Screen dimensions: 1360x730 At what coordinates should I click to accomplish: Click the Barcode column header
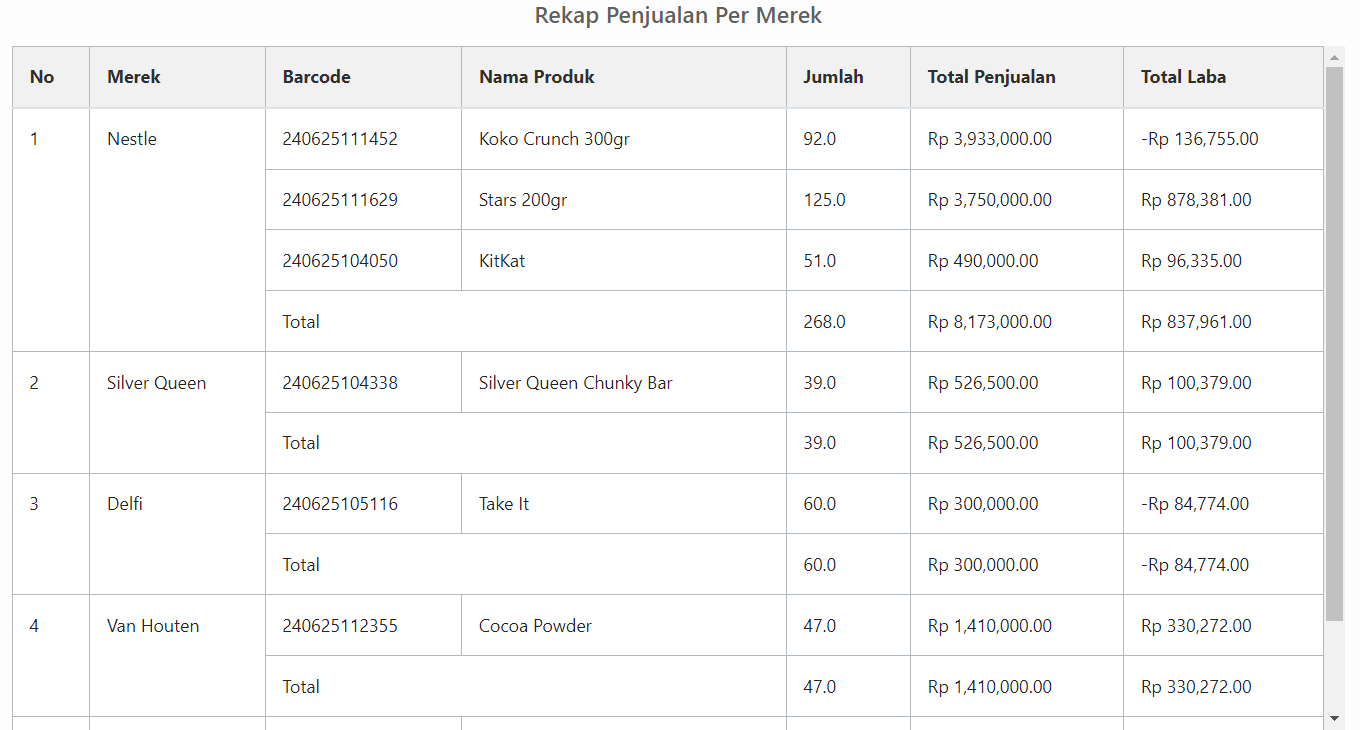pyautogui.click(x=316, y=77)
